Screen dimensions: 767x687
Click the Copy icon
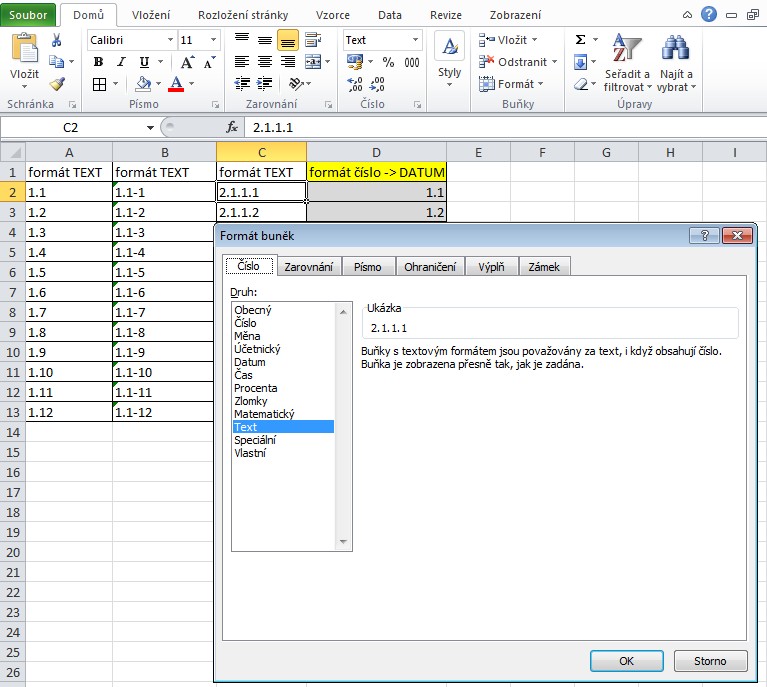click(x=56, y=62)
